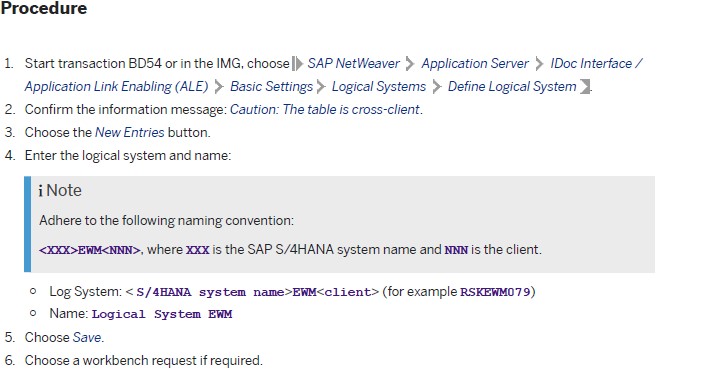Click the Save term in step 5
709x375 pixels.
tap(87, 337)
